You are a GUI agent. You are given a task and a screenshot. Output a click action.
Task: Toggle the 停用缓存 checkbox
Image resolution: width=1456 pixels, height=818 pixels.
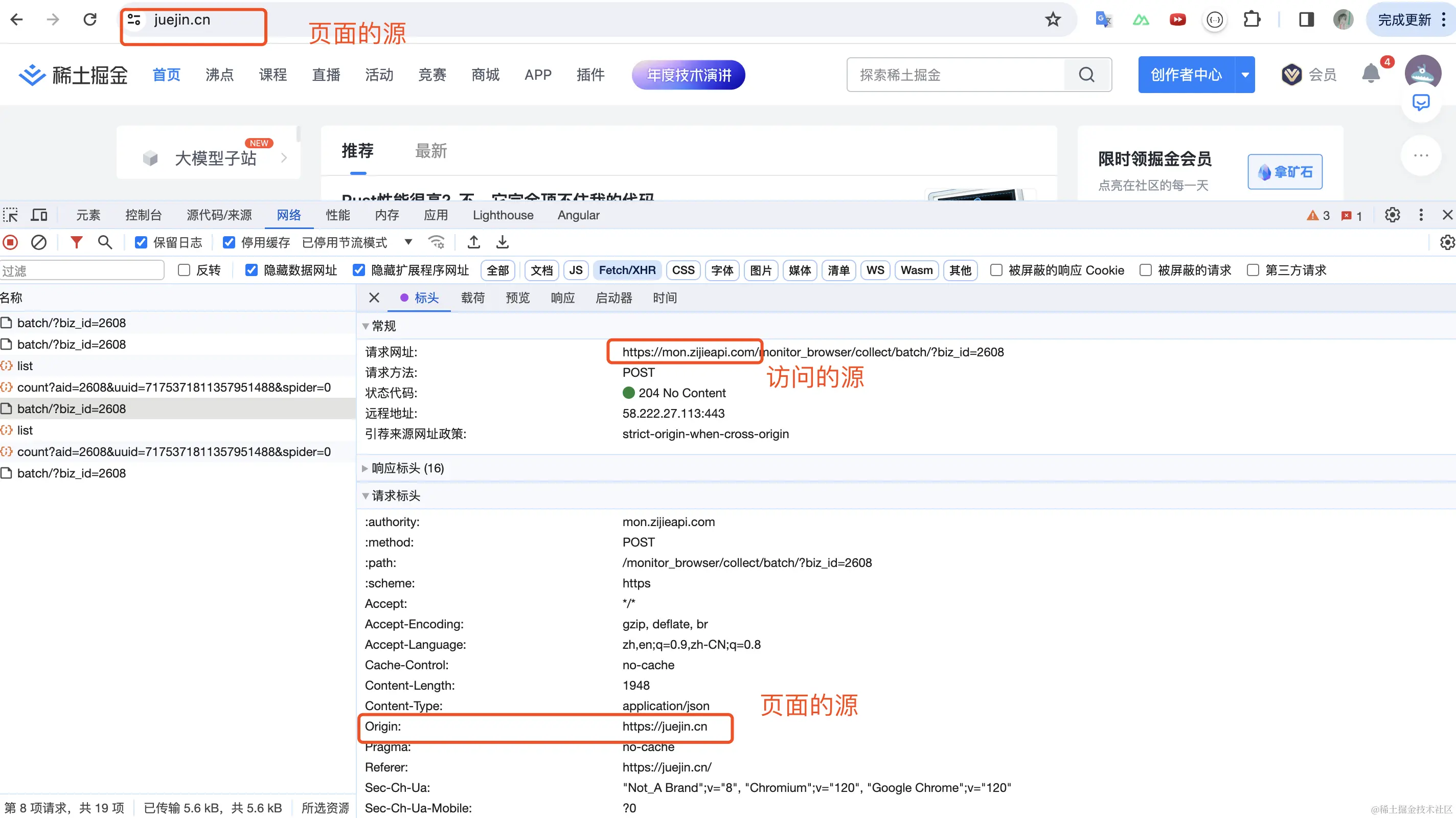pyautogui.click(x=229, y=242)
